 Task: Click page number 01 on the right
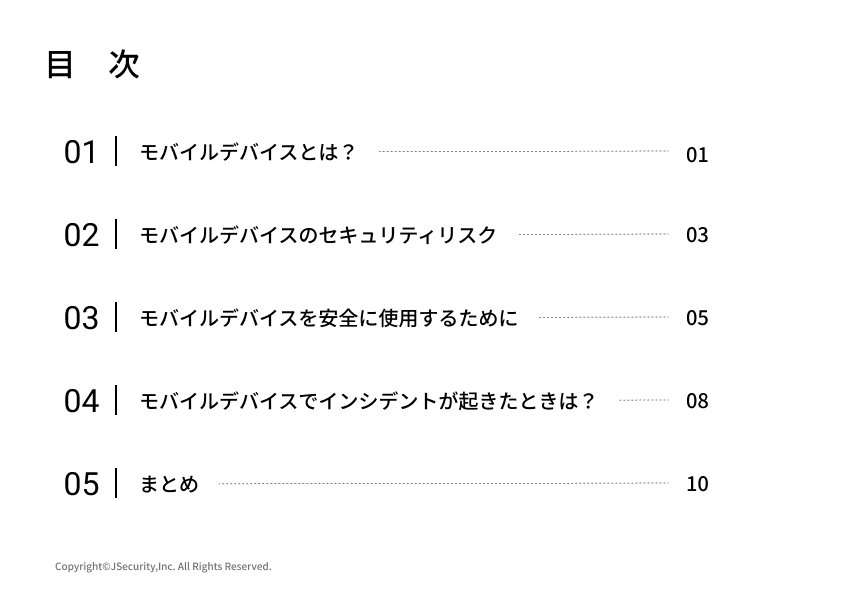point(697,155)
